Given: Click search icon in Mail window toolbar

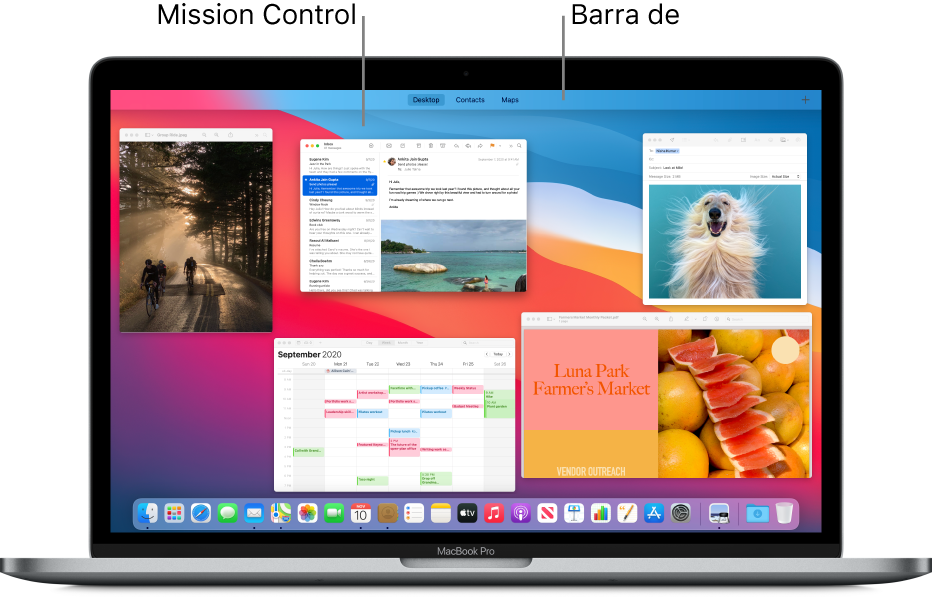Looking at the screenshot, I should [x=519, y=145].
